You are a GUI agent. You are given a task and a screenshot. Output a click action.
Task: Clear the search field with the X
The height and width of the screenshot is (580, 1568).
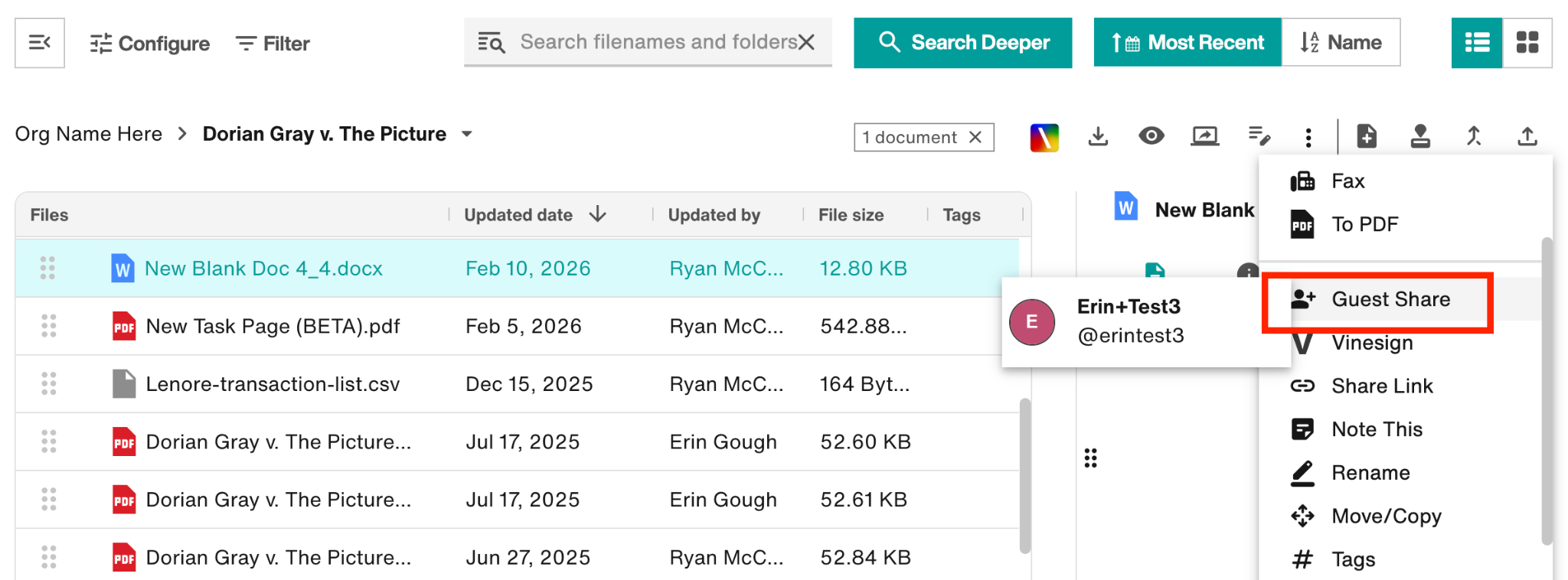[807, 42]
